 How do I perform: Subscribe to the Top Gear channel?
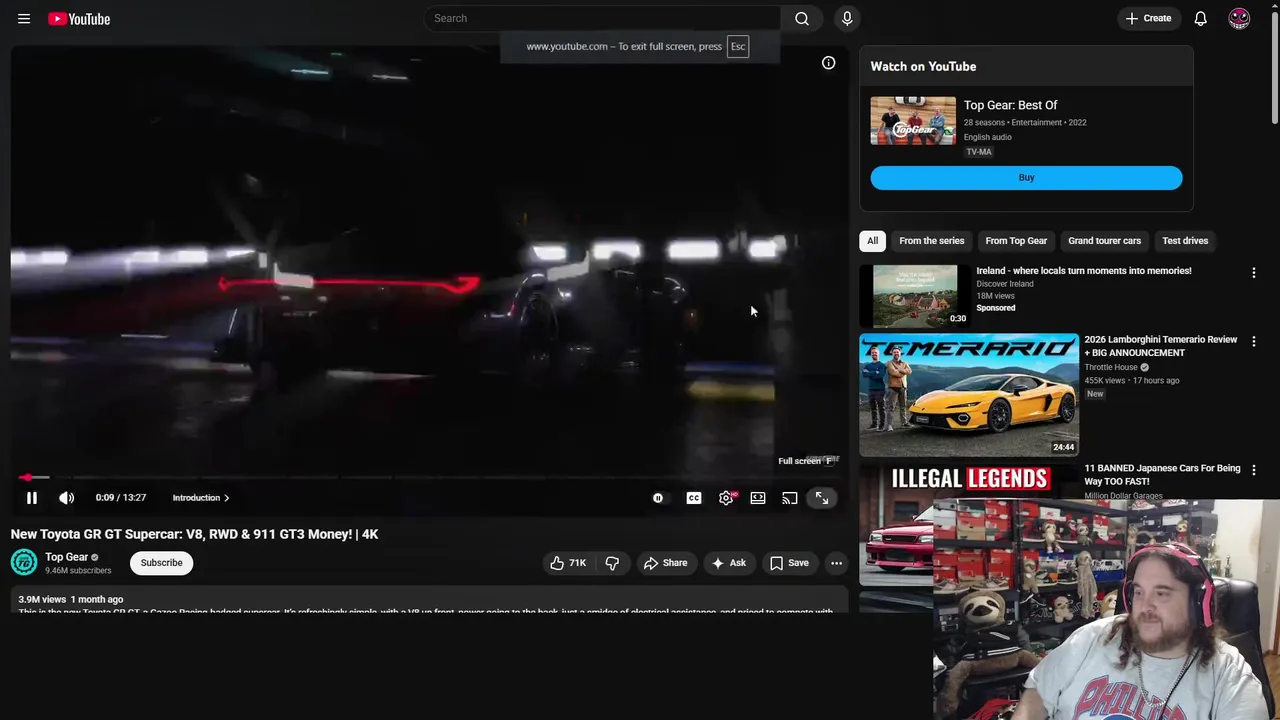tap(161, 563)
